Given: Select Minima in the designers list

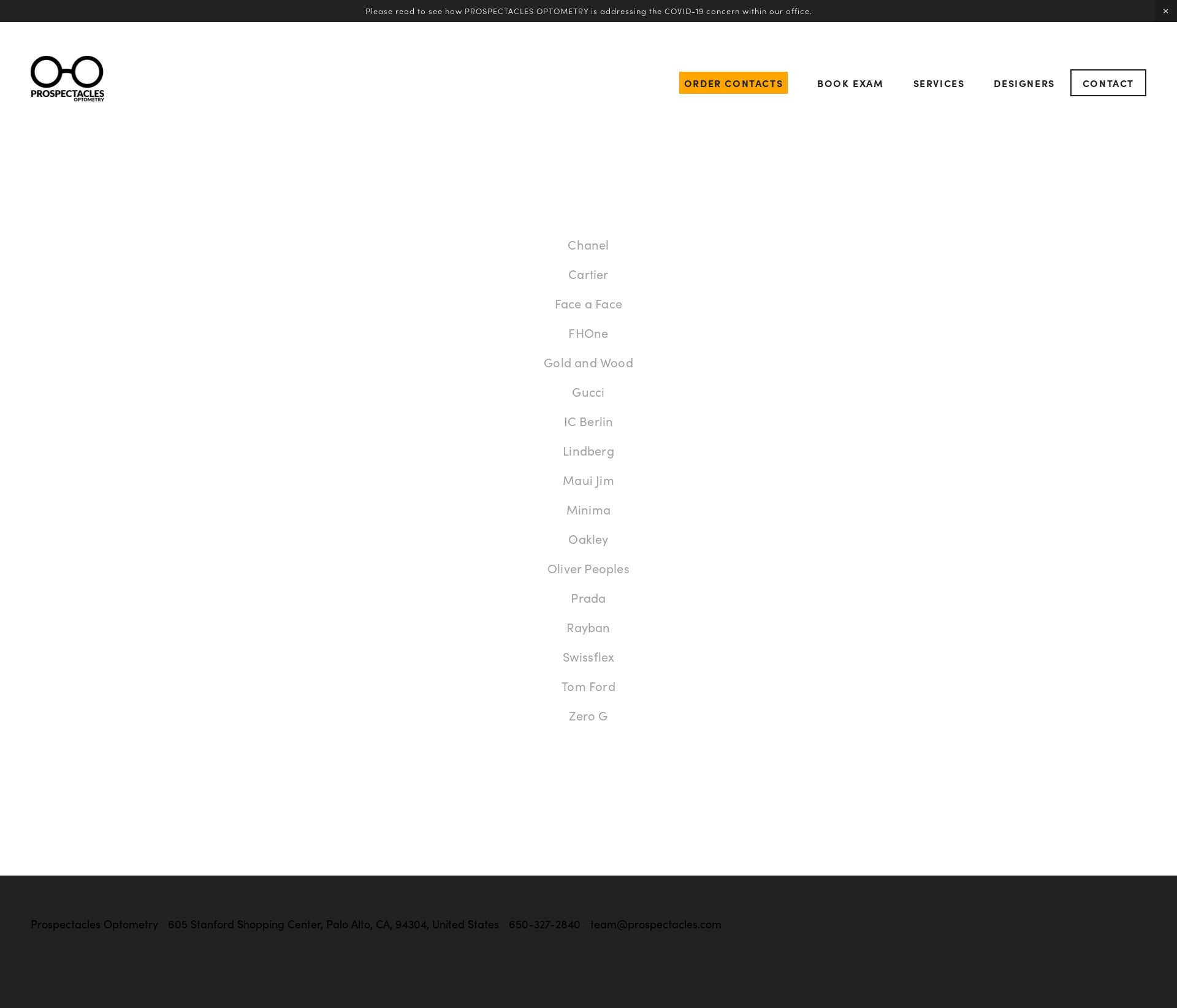Looking at the screenshot, I should [588, 510].
